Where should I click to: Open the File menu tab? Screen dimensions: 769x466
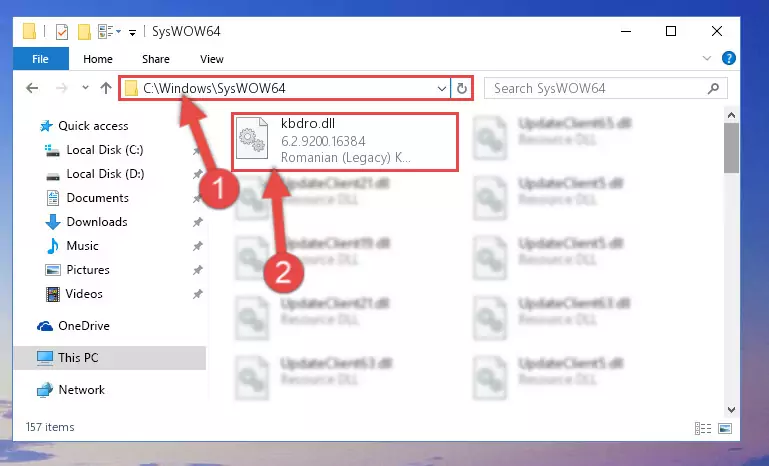click(41, 59)
